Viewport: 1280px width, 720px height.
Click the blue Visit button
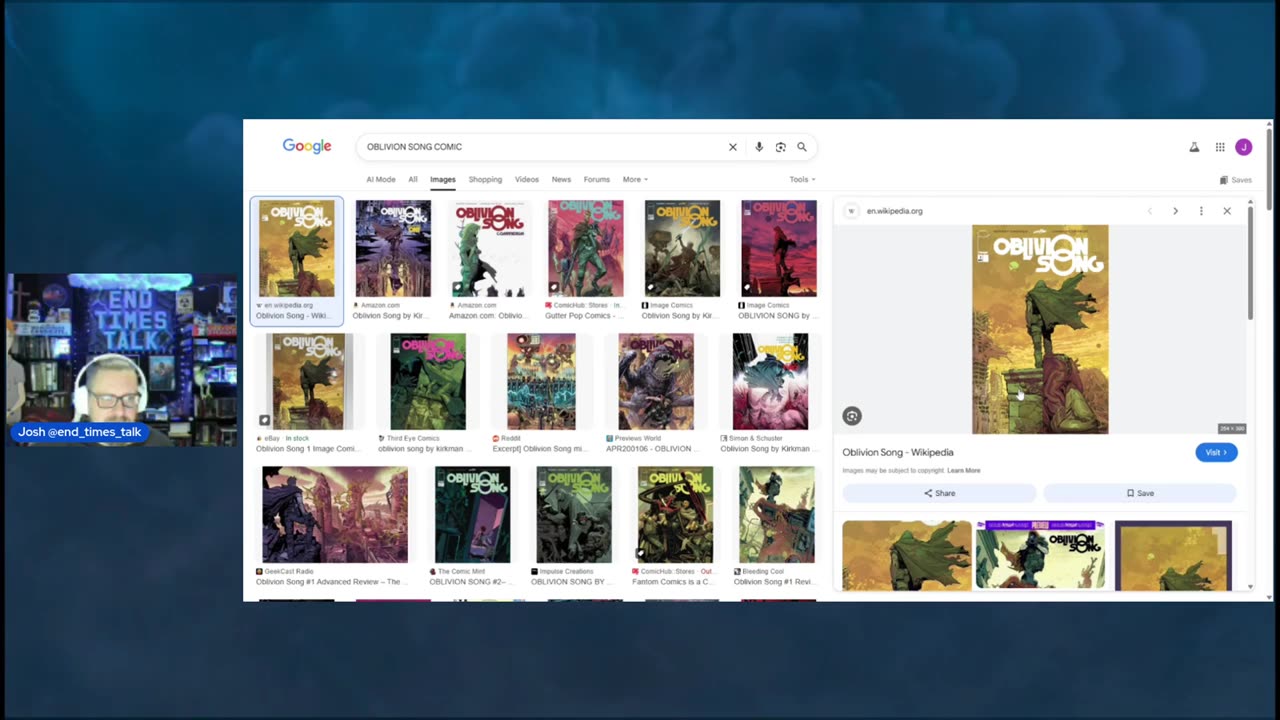[x=1216, y=452]
